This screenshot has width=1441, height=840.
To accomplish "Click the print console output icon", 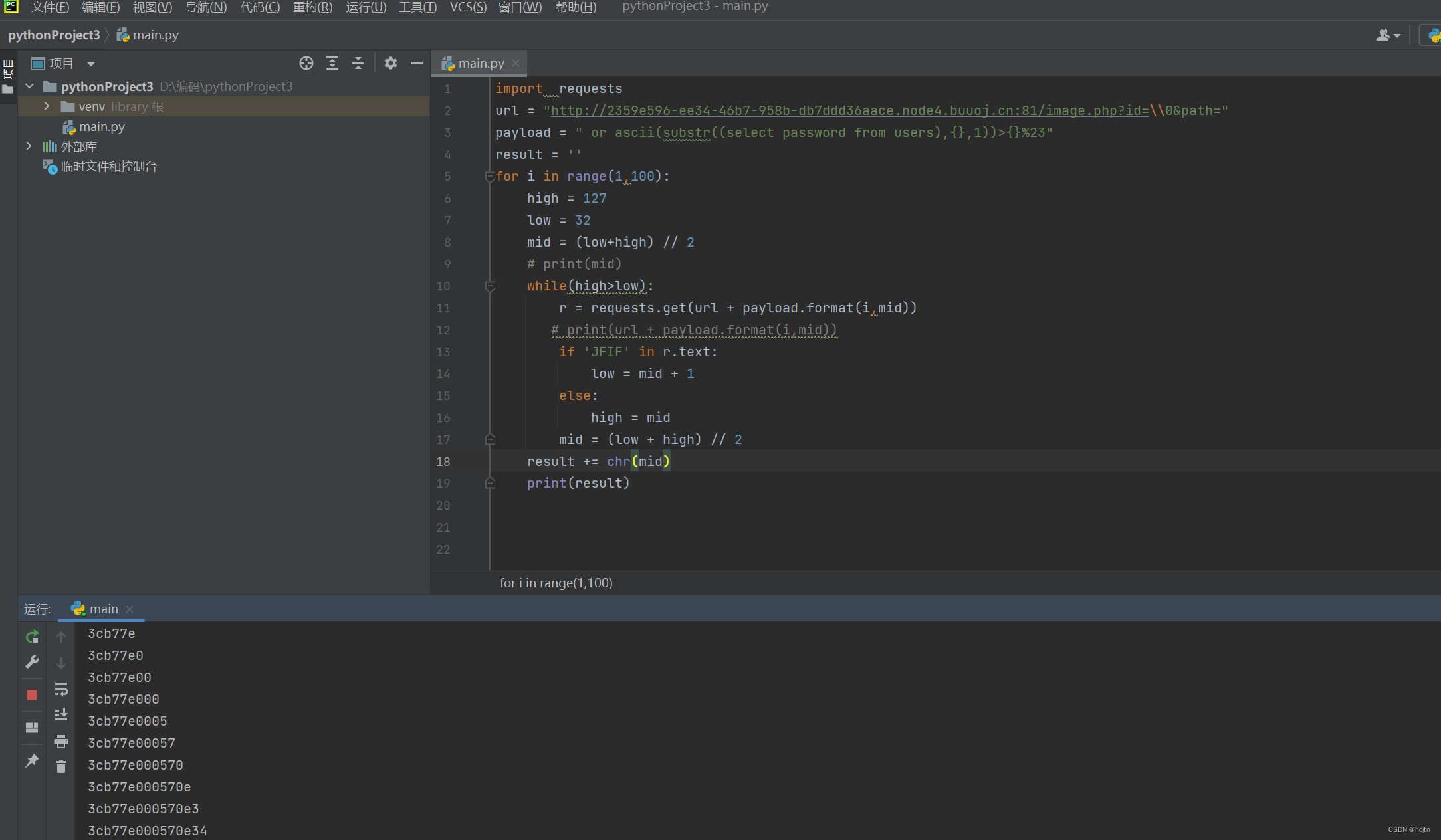I will (x=61, y=741).
